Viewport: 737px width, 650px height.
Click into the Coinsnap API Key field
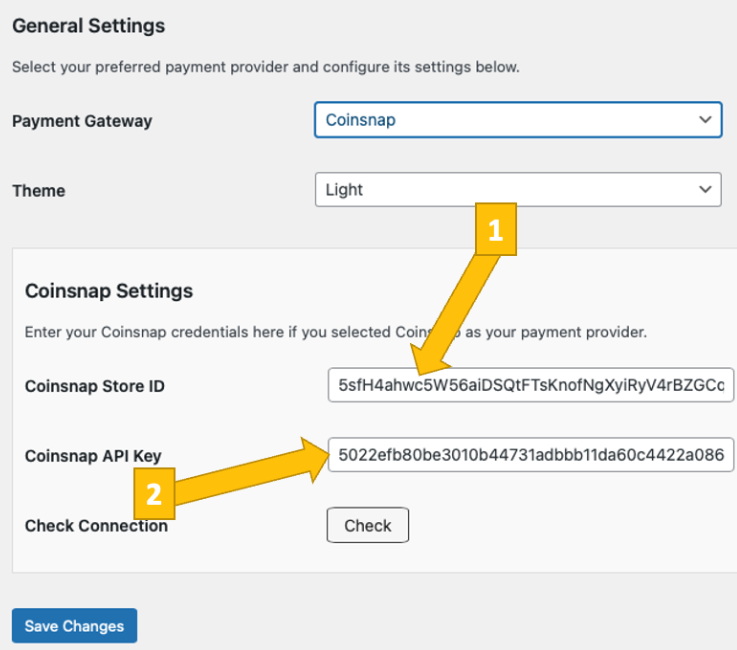531,454
